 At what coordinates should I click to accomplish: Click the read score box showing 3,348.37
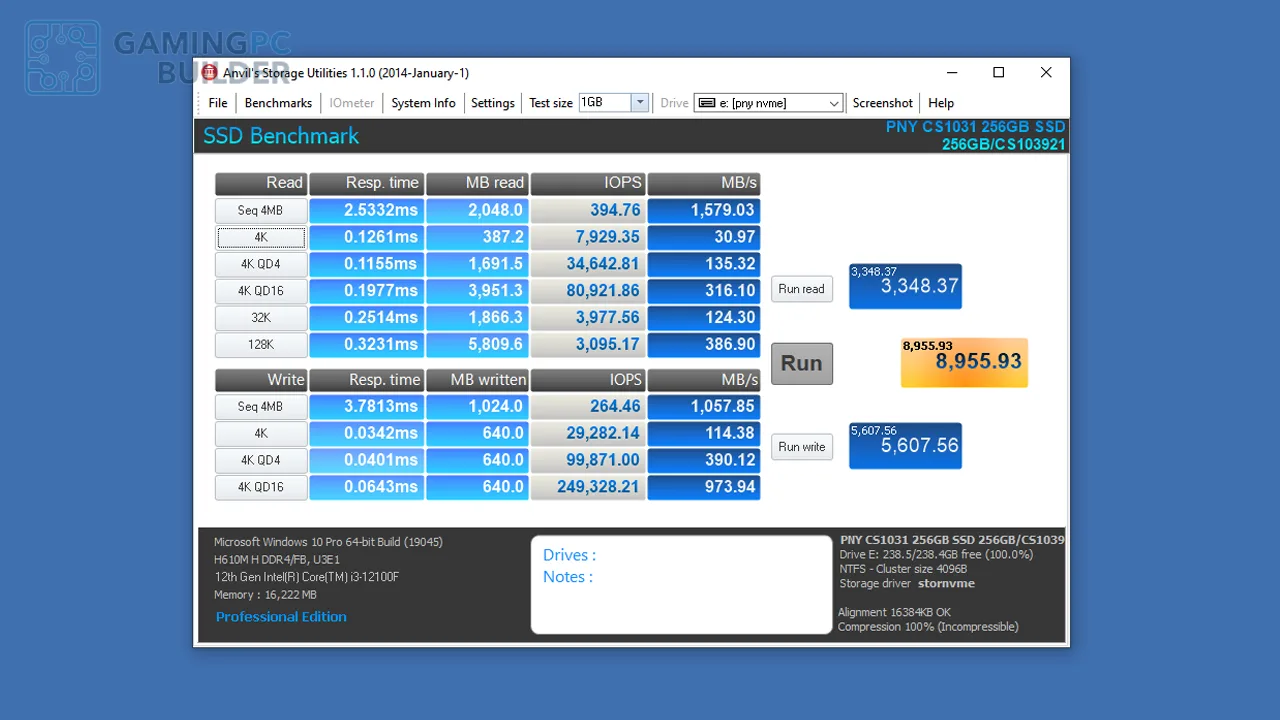pyautogui.click(x=905, y=286)
